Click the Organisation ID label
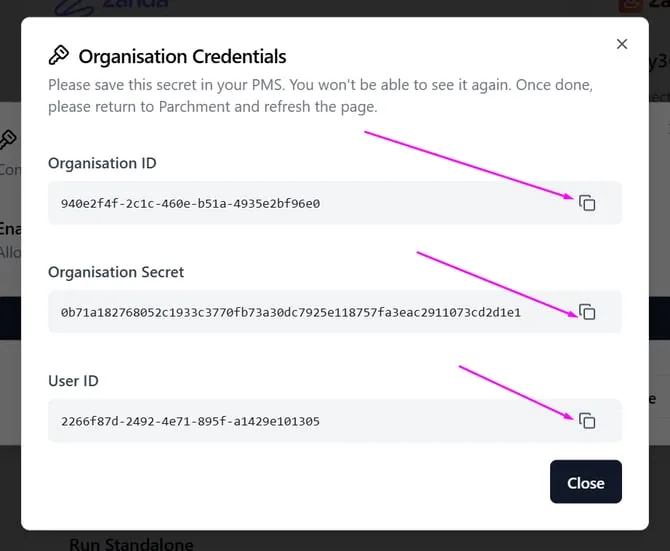This screenshot has width=670, height=551. click(102, 163)
